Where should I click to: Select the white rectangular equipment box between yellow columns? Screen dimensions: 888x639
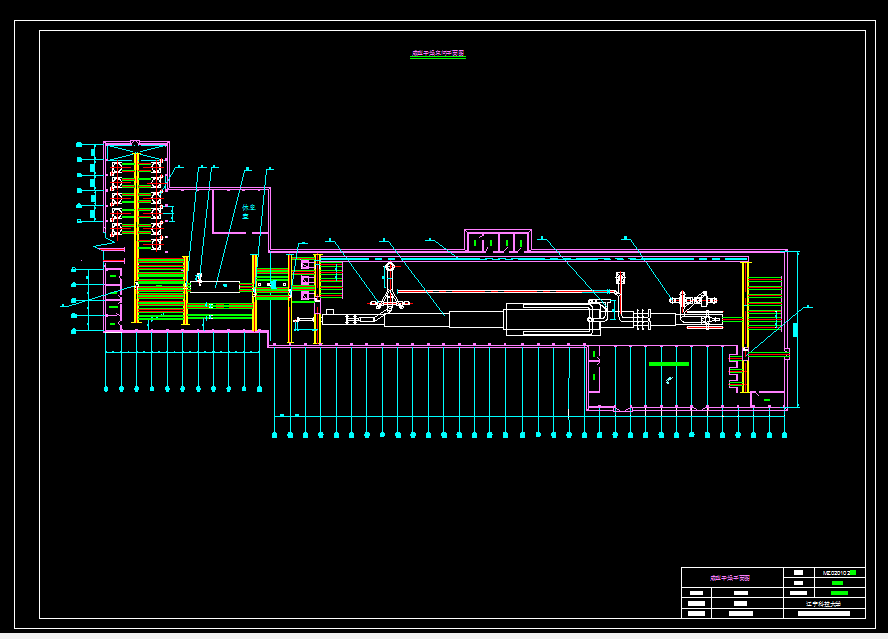215,287
